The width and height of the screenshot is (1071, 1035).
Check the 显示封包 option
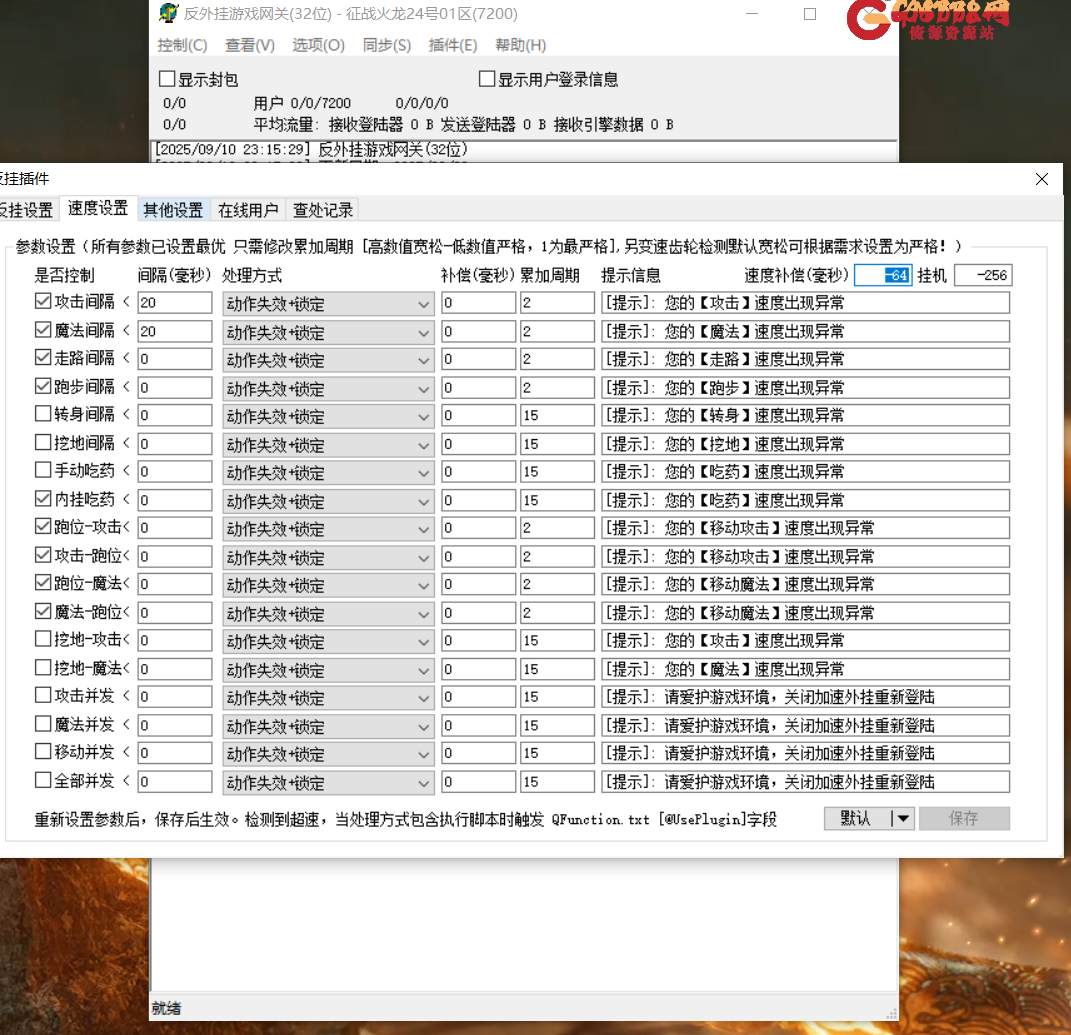(x=167, y=79)
